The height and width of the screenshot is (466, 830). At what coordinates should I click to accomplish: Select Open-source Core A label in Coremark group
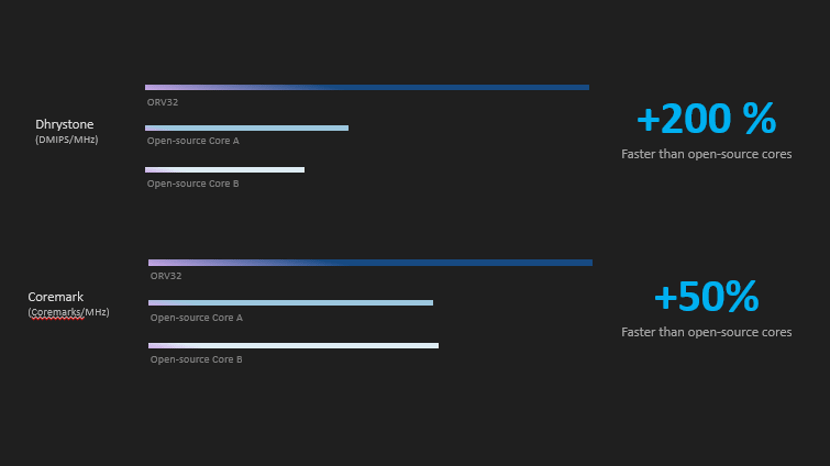point(196,318)
